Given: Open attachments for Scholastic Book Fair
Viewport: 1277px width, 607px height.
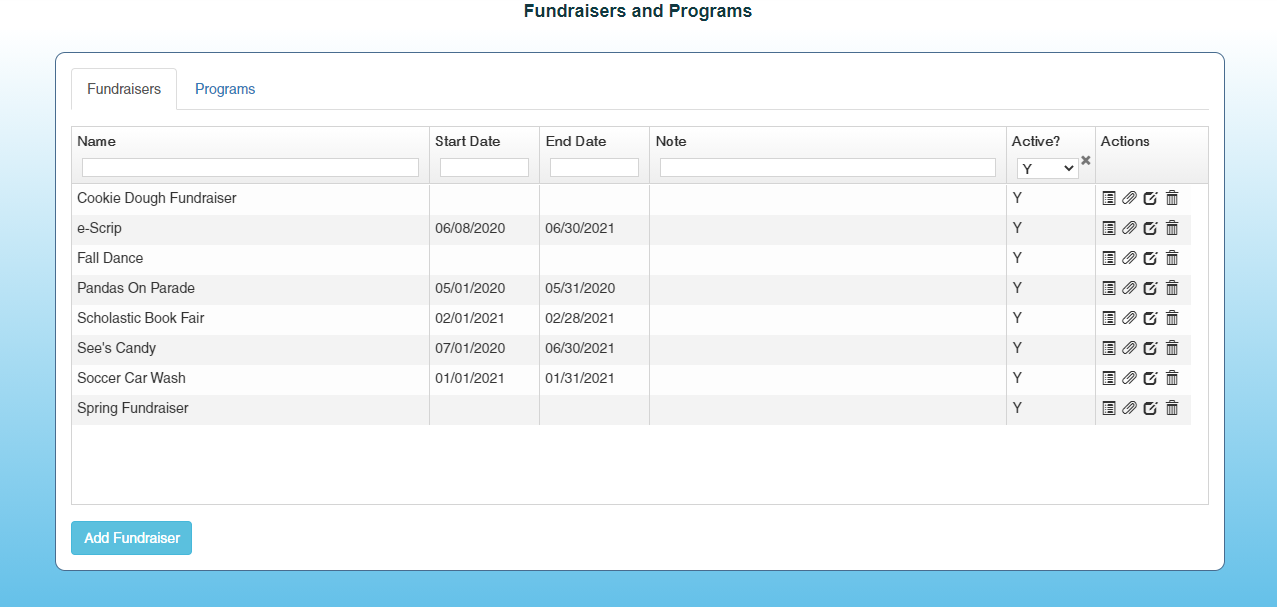Looking at the screenshot, I should (x=1129, y=318).
